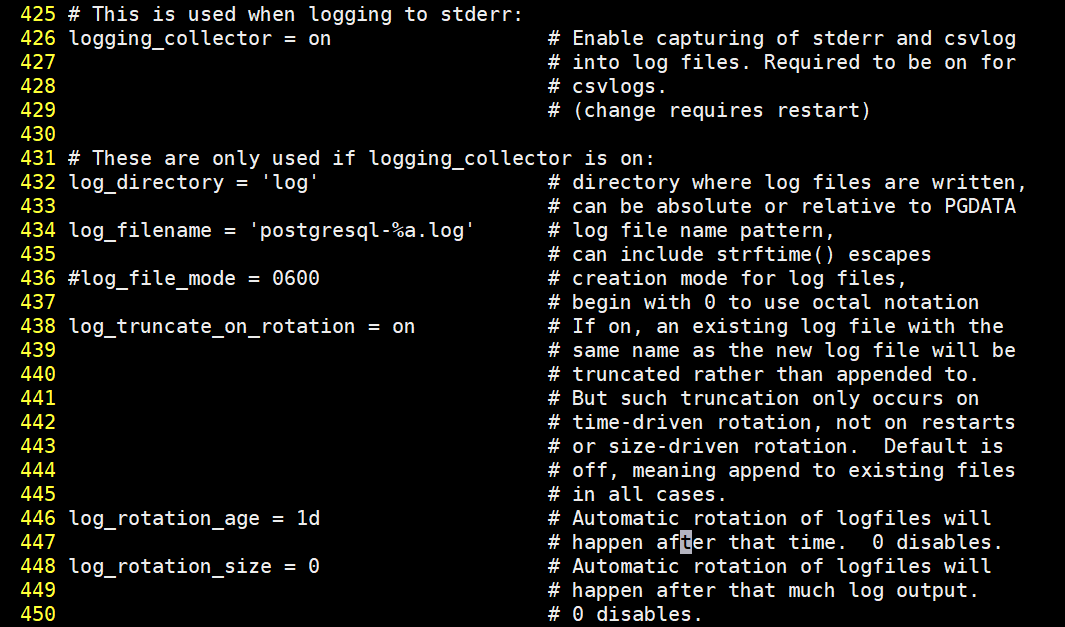Screen dimensions: 1065x627
Task: Click line number 438 in the gutter
Action: coord(38,327)
